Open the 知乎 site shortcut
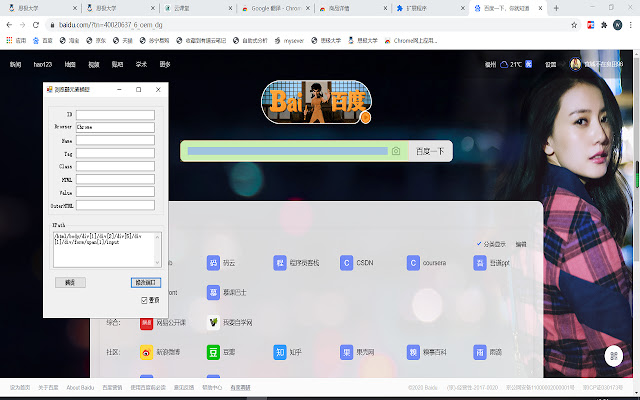The image size is (640, 400). point(287,352)
